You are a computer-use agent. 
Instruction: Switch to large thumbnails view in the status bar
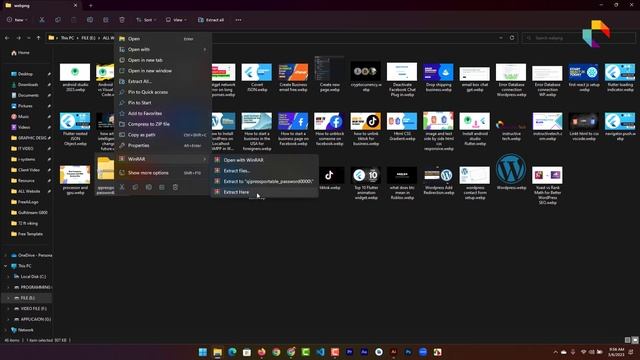click(635, 340)
